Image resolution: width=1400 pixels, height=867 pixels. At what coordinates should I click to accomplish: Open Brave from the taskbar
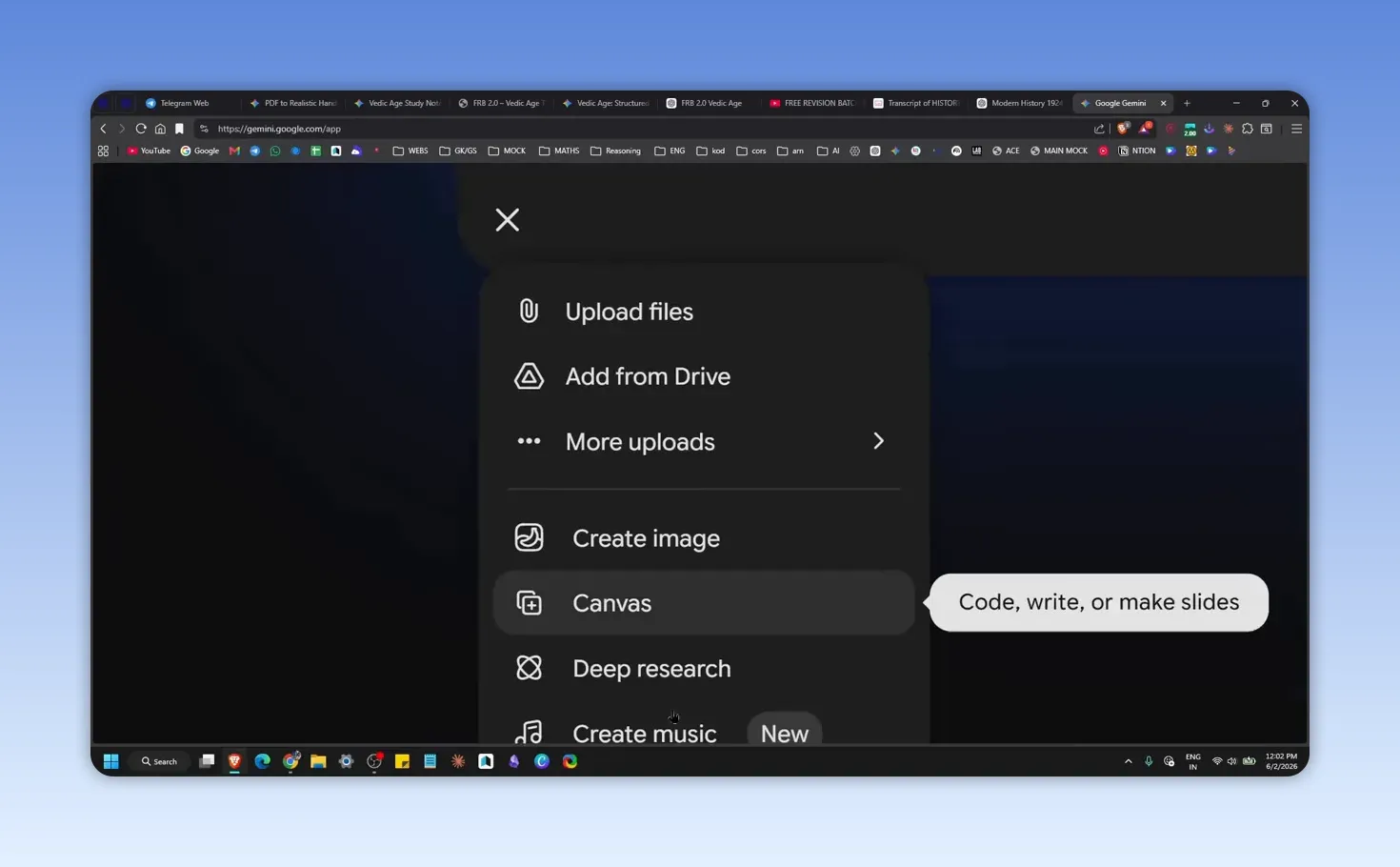point(234,761)
